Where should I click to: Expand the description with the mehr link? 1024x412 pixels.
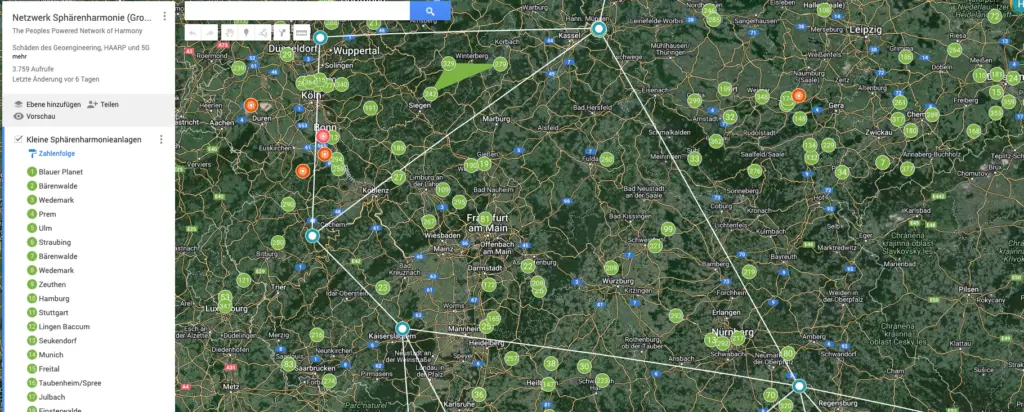[19, 57]
